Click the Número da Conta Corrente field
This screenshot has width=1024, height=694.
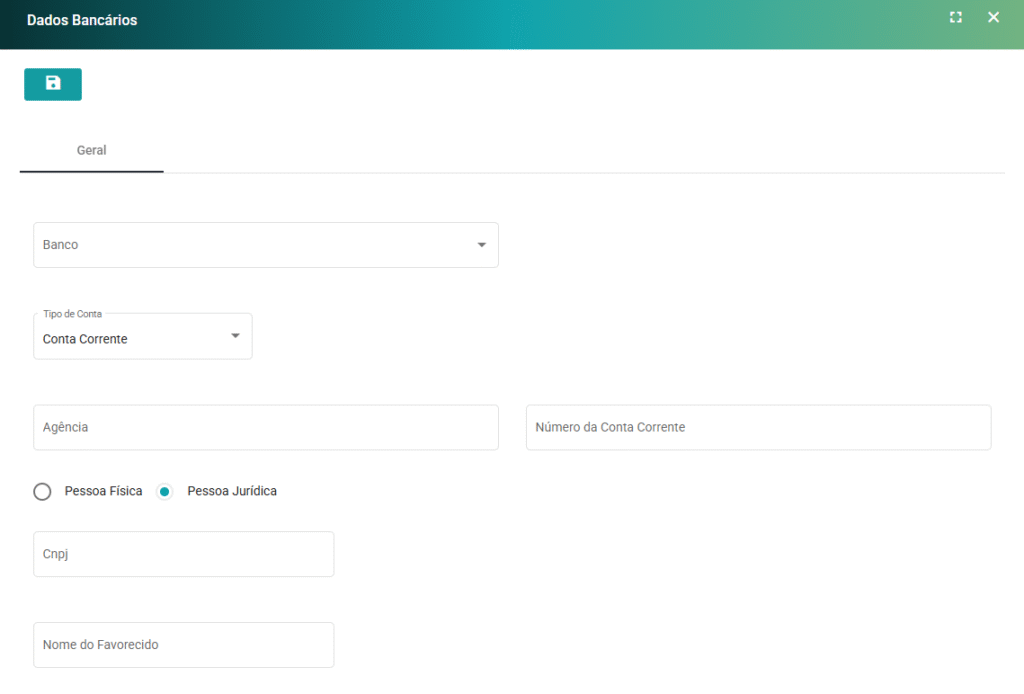click(758, 428)
